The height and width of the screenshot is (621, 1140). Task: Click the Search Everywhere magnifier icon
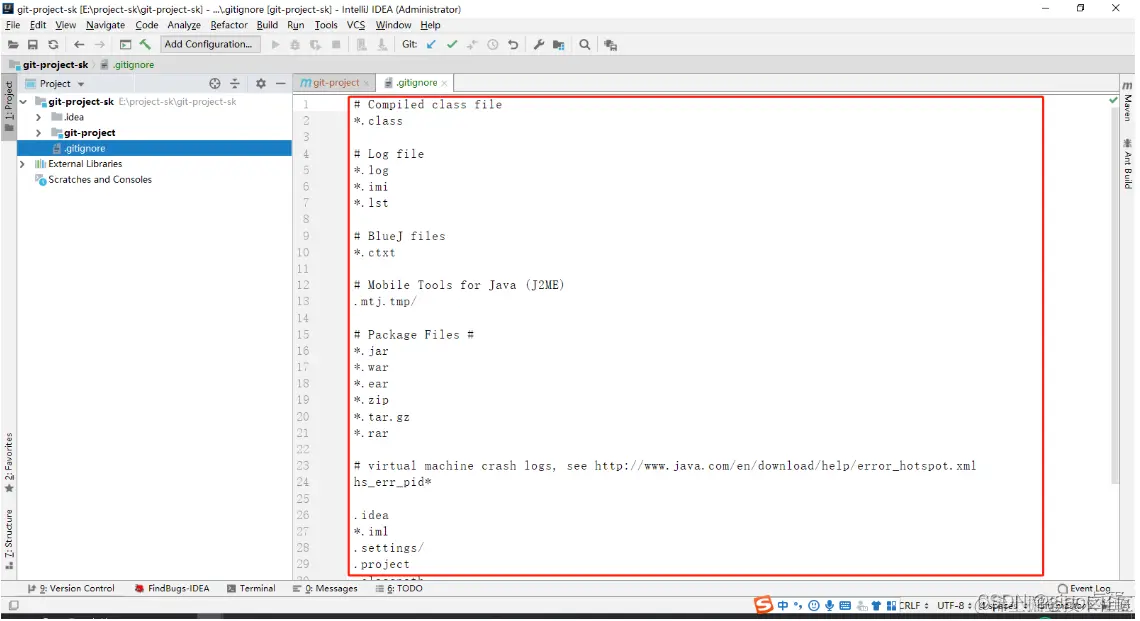click(x=585, y=44)
